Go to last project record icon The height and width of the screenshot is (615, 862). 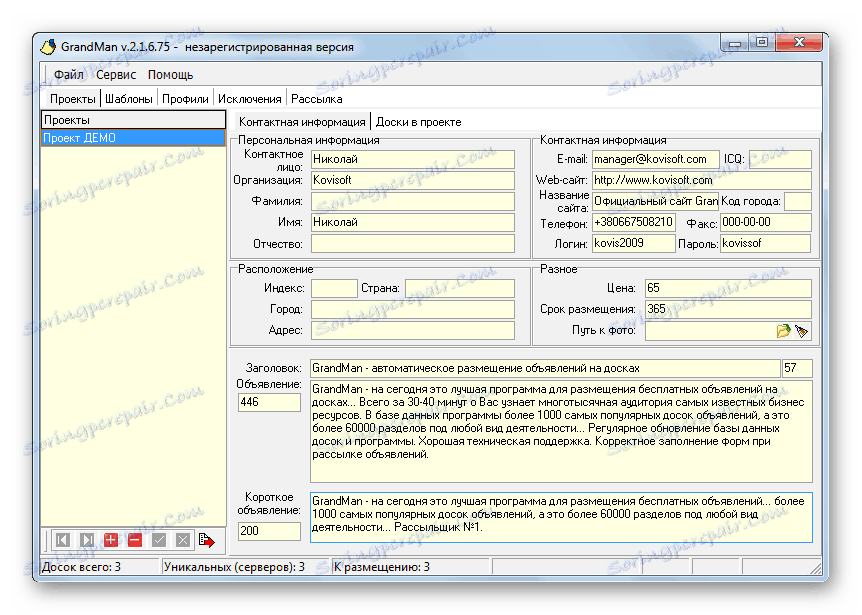87,540
